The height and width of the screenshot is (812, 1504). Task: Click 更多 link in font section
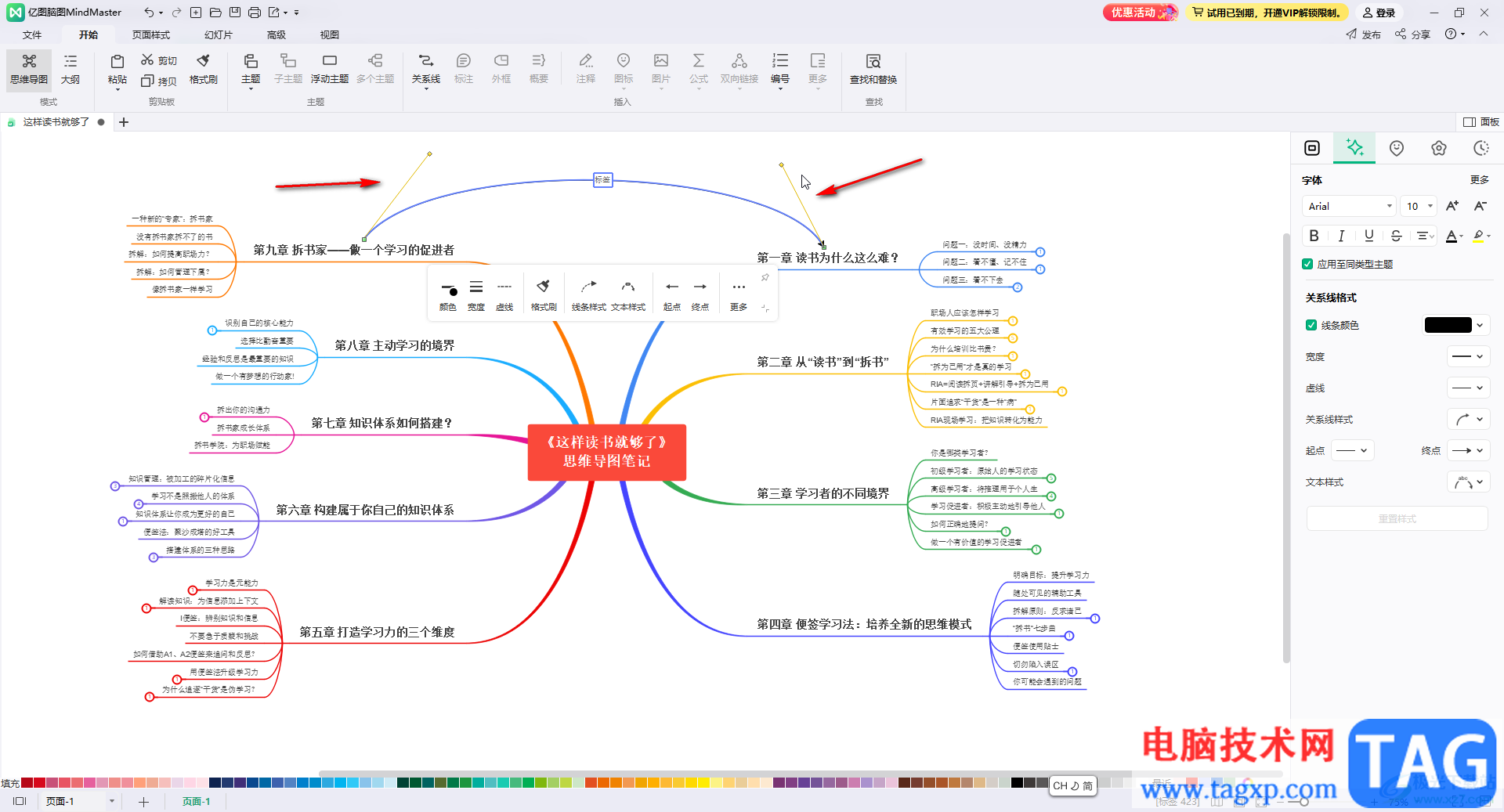1480,179
